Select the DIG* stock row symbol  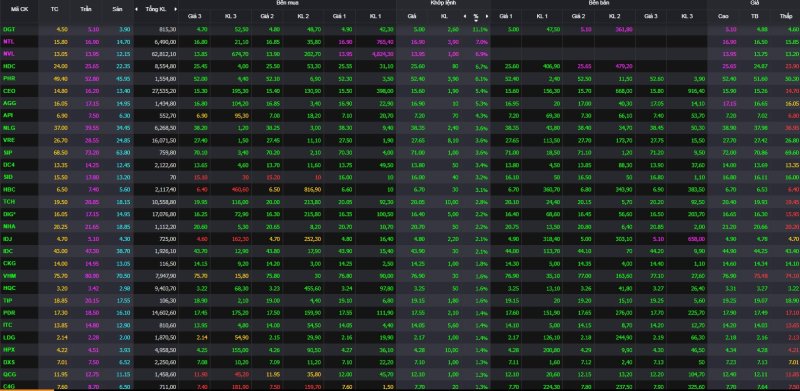9,214
